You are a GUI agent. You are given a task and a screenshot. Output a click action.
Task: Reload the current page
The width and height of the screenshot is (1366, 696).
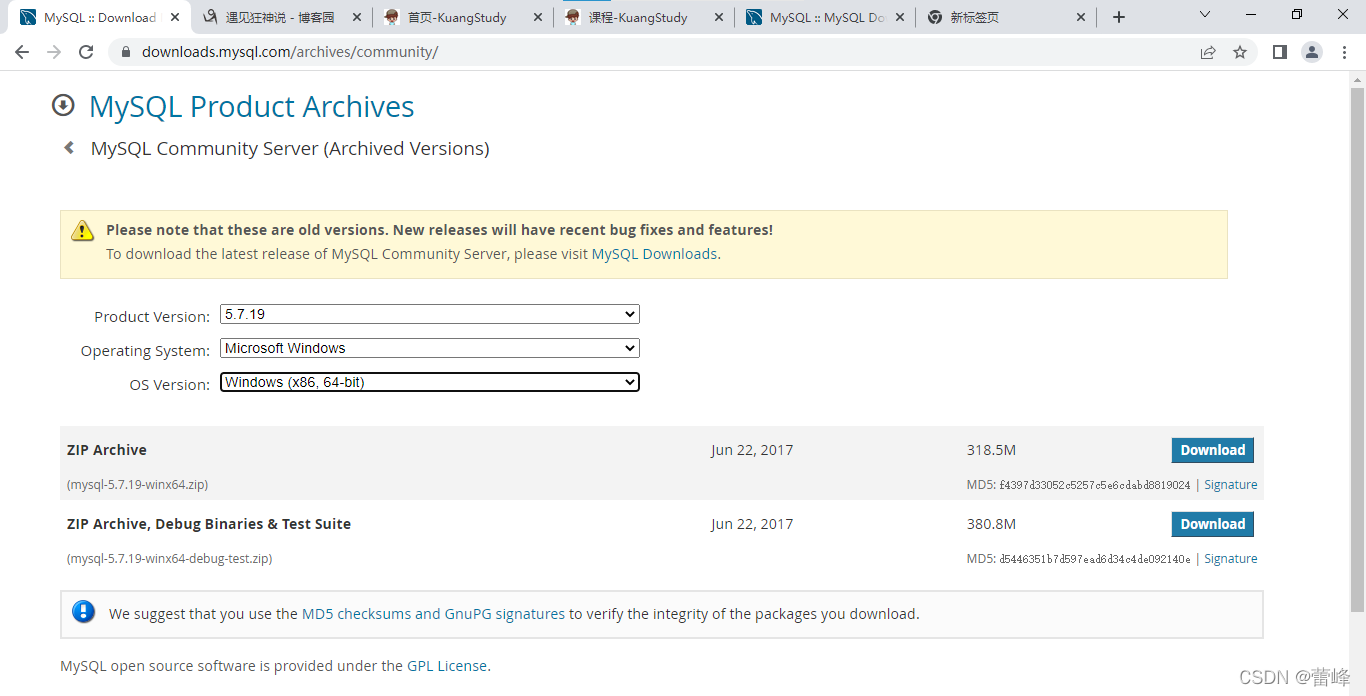[x=86, y=52]
